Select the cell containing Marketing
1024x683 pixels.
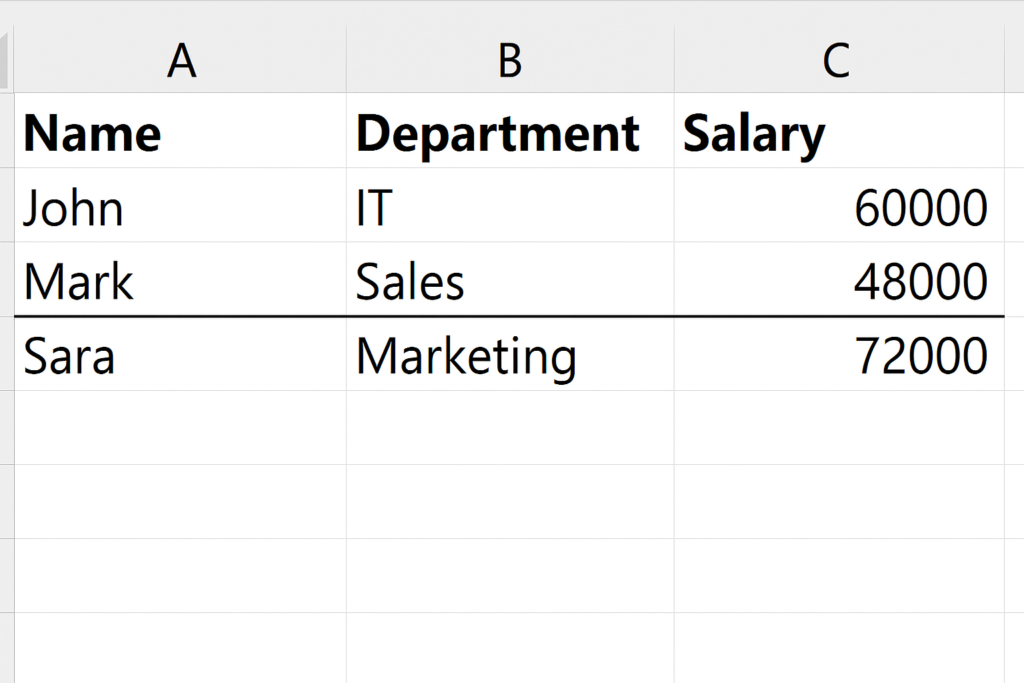pyautogui.click(x=510, y=354)
